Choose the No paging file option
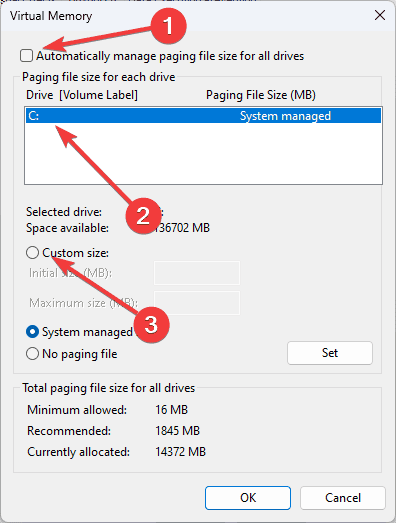 32,354
